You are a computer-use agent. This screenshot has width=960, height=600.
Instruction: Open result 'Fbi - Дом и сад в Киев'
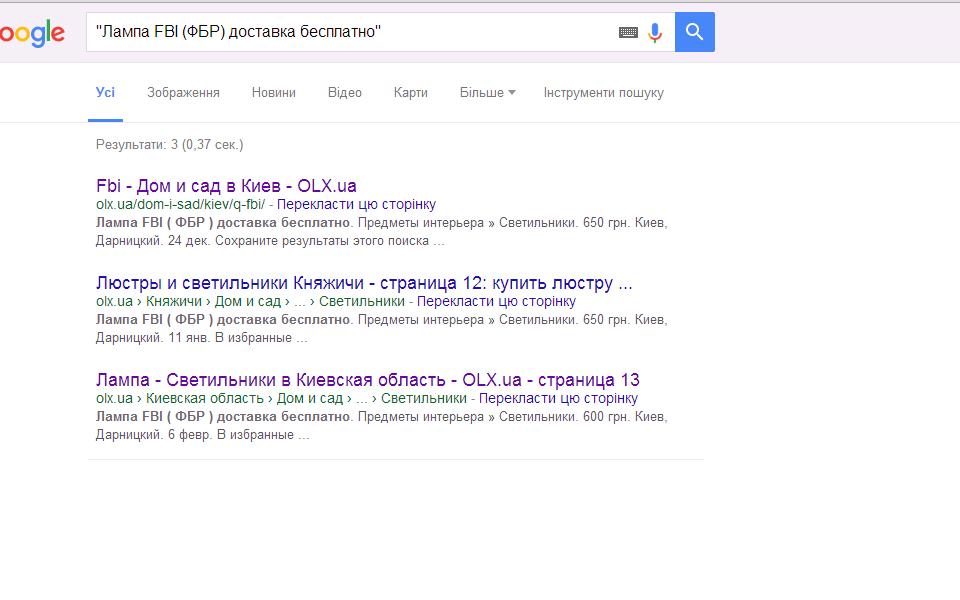click(x=226, y=185)
